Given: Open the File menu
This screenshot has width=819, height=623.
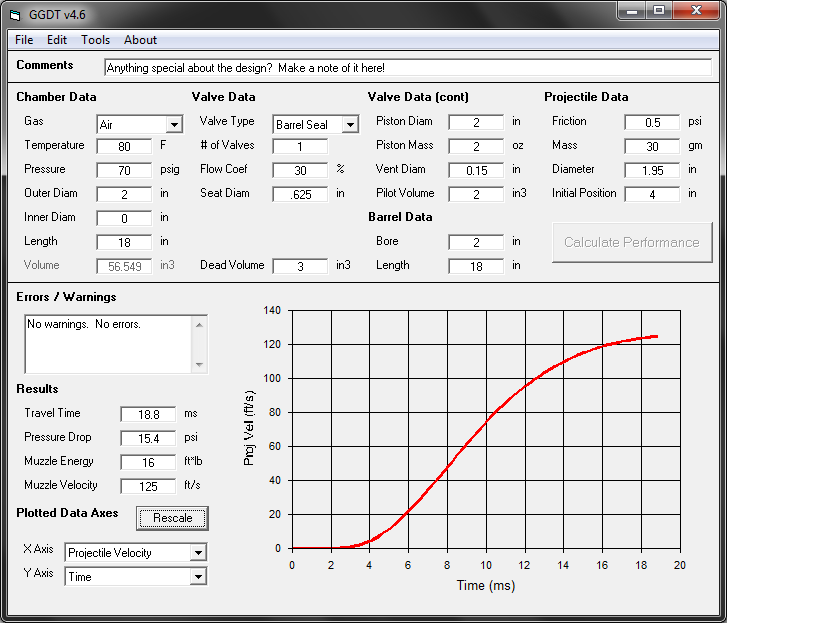Looking at the screenshot, I should pyautogui.click(x=24, y=40).
